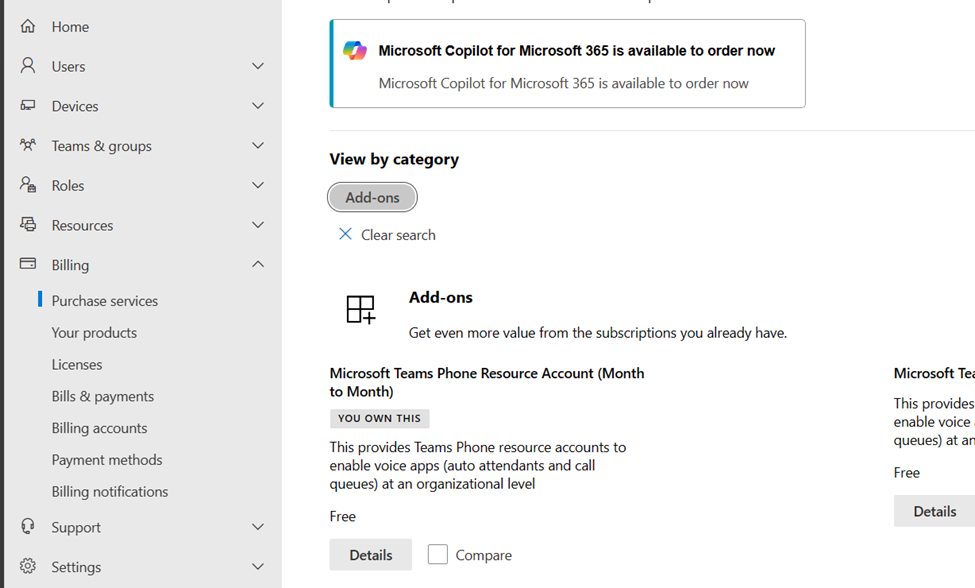Viewport: 975px width, 588px height.
Task: Click the Settings nav label
Action: point(76,567)
